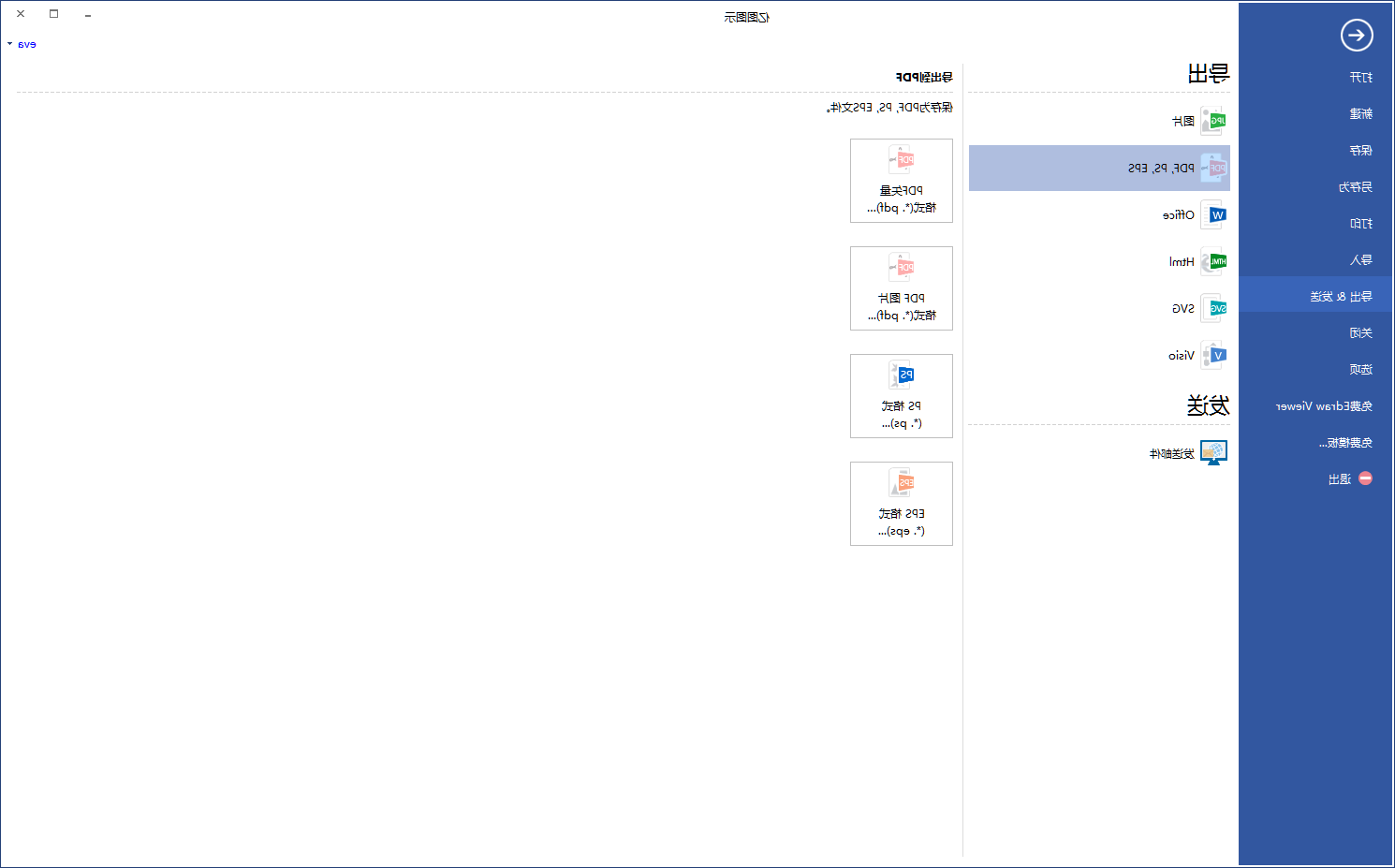Choose 关闭 in the sidebar
This screenshot has height=868, width=1395.
point(1361,332)
